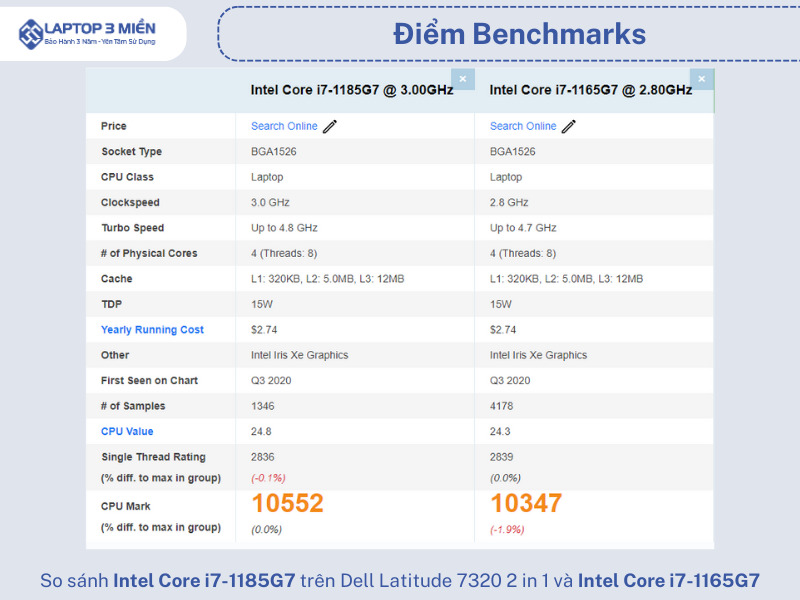Open Search Online link for i7-1185G7
800x600 pixels.
click(x=284, y=126)
